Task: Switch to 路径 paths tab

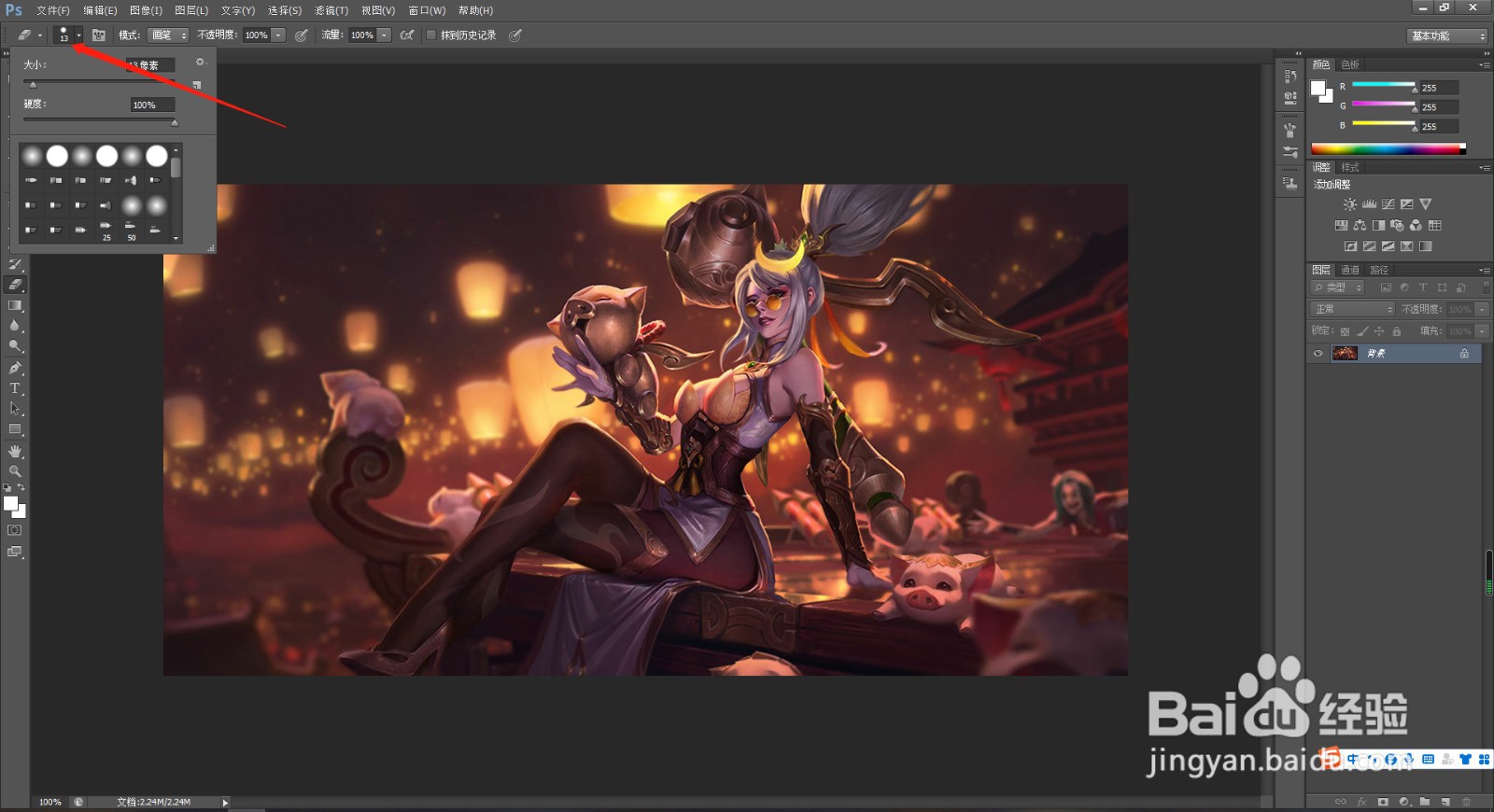Action: (x=1379, y=270)
